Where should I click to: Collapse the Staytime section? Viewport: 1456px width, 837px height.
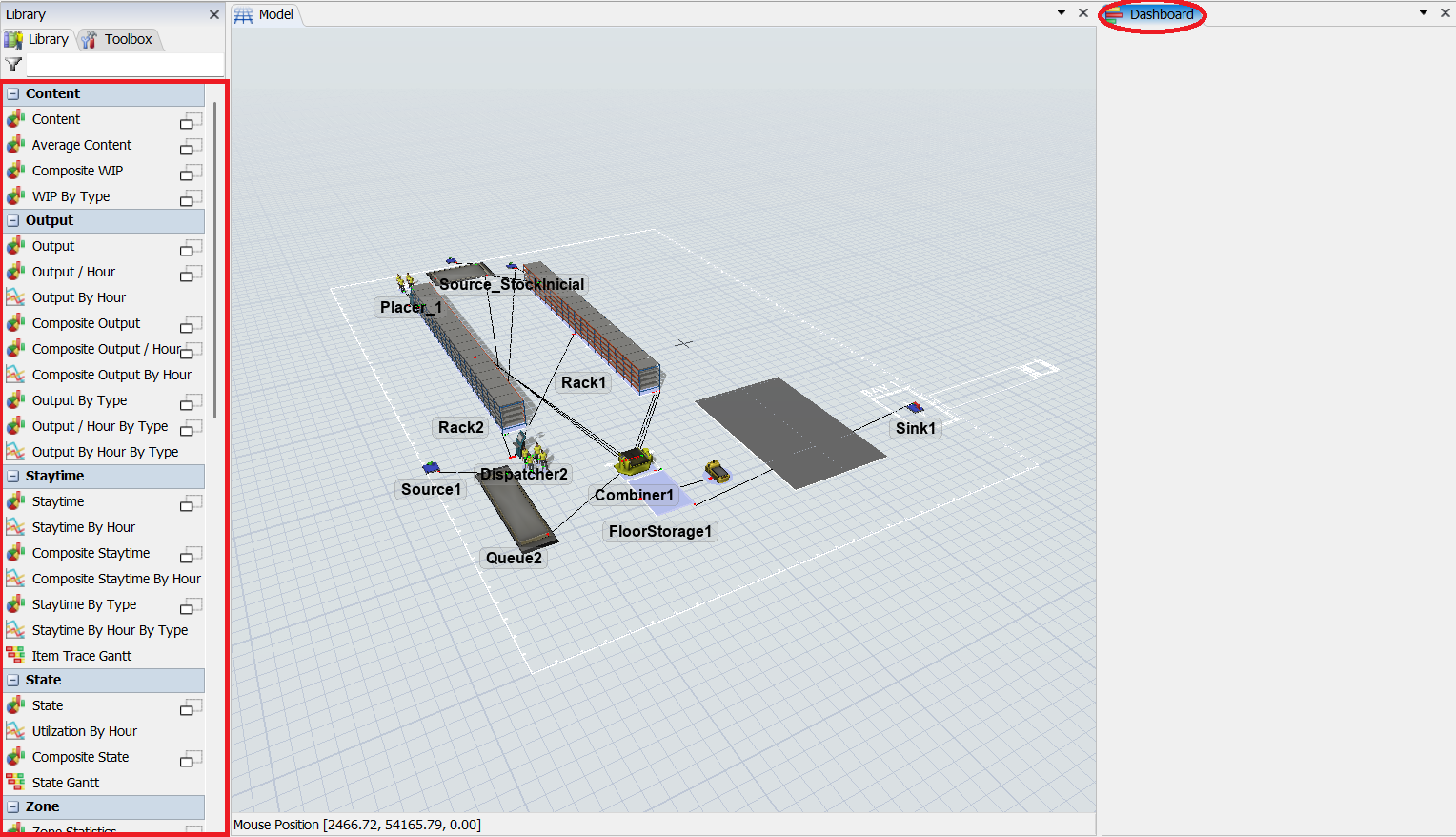[13, 477]
